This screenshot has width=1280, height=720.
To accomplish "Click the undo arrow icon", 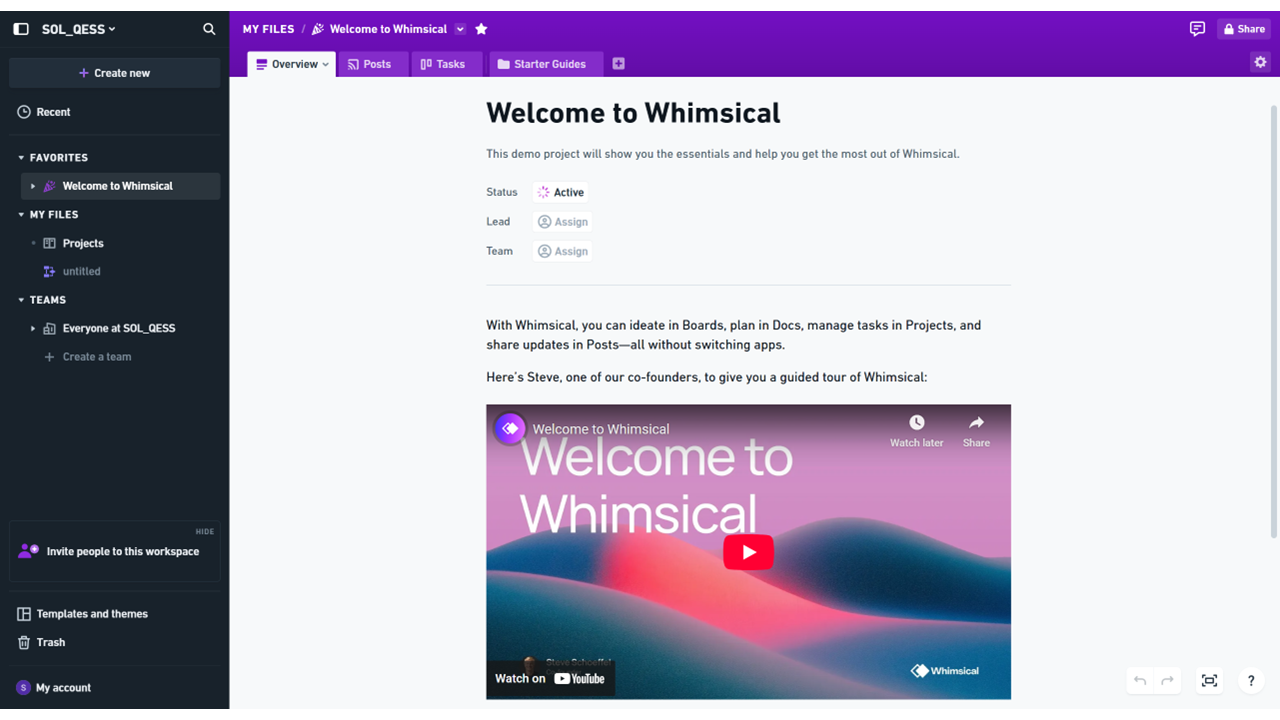I will click(x=1140, y=681).
